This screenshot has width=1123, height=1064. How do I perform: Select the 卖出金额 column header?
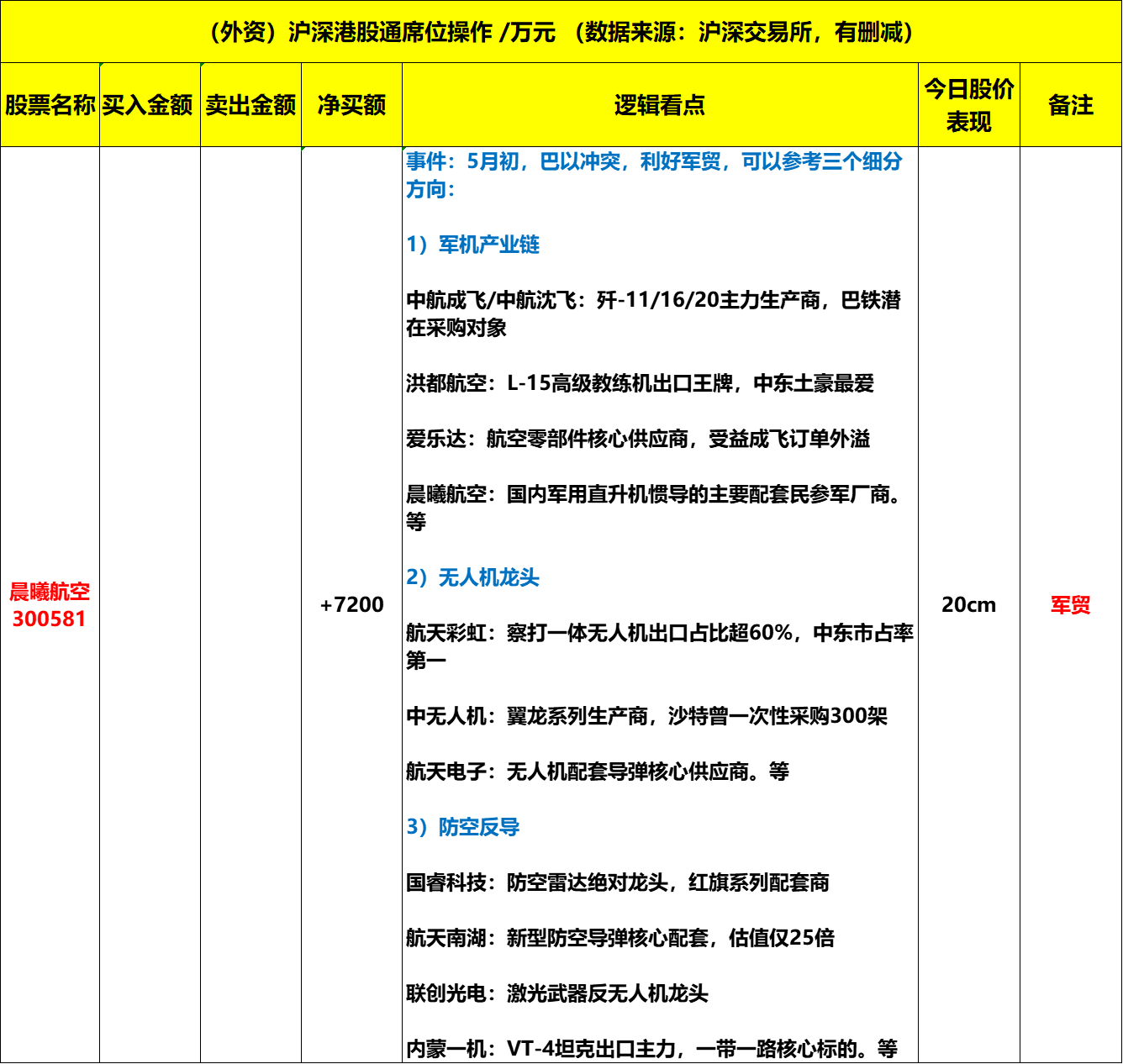point(250,105)
